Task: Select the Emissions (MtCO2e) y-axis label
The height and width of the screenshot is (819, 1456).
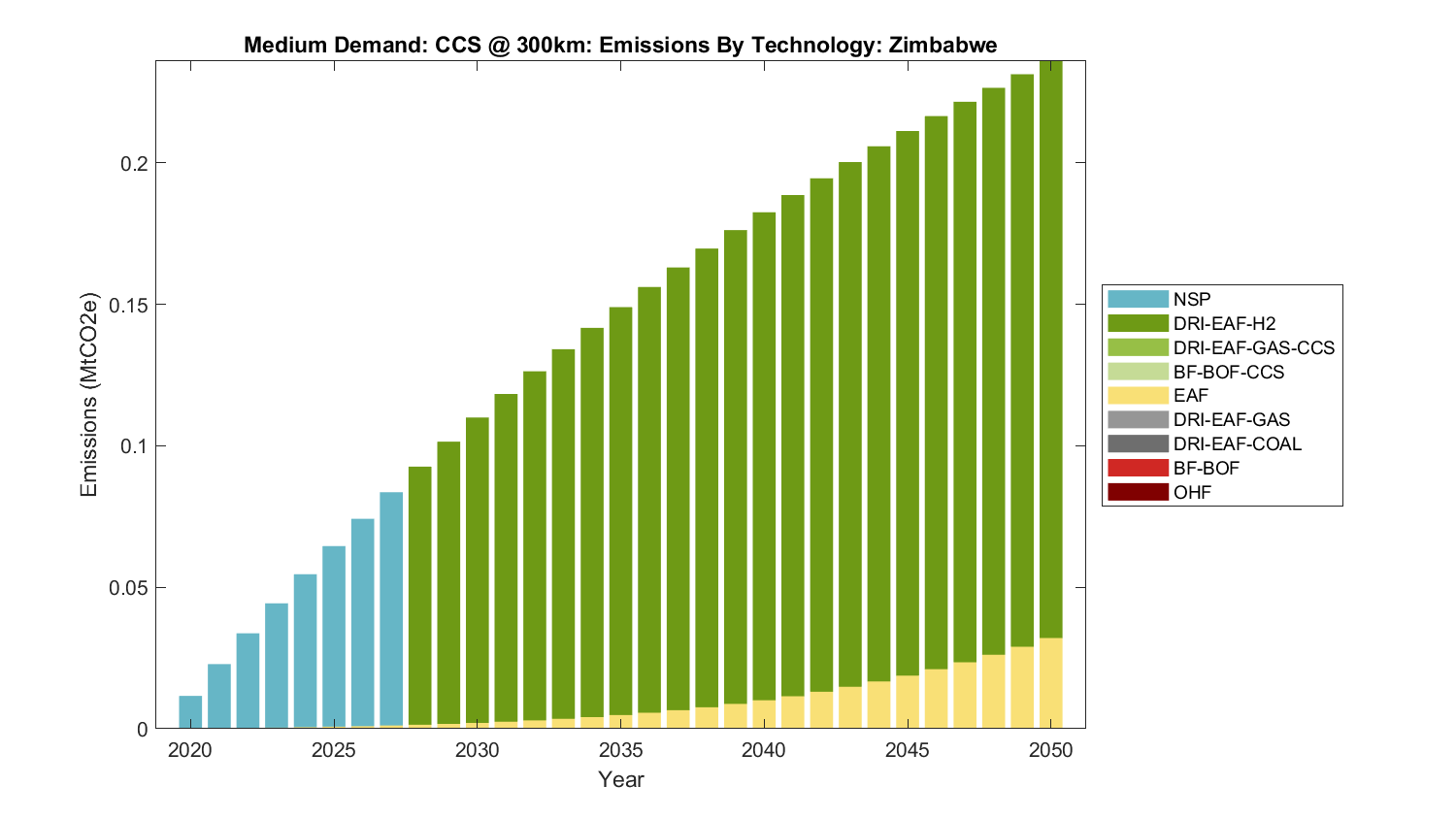Action: [89, 394]
